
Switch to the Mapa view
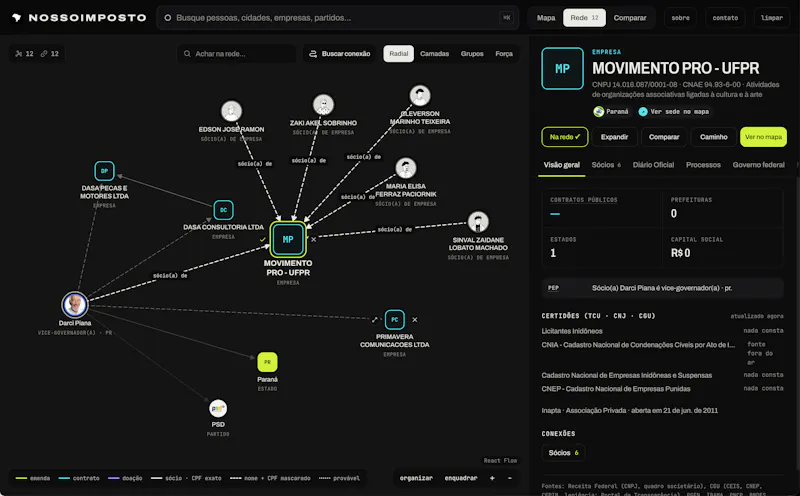pos(545,18)
